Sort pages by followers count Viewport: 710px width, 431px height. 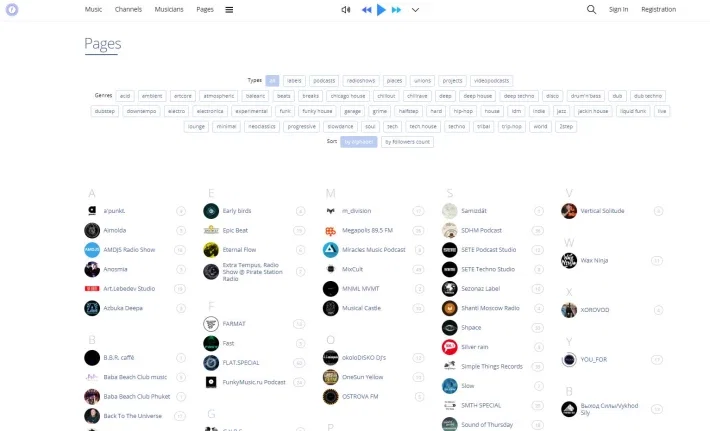coord(407,142)
